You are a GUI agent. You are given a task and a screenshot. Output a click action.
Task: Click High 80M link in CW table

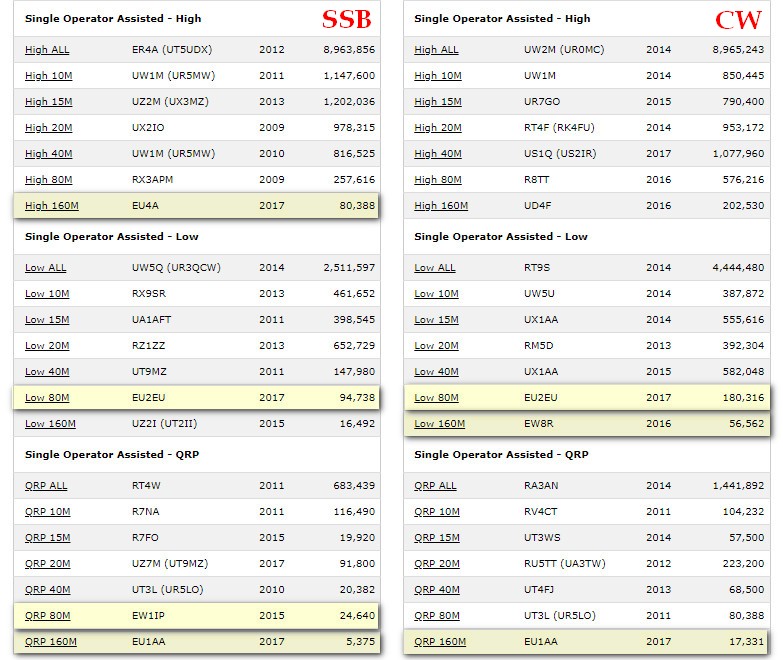pyautogui.click(x=437, y=180)
